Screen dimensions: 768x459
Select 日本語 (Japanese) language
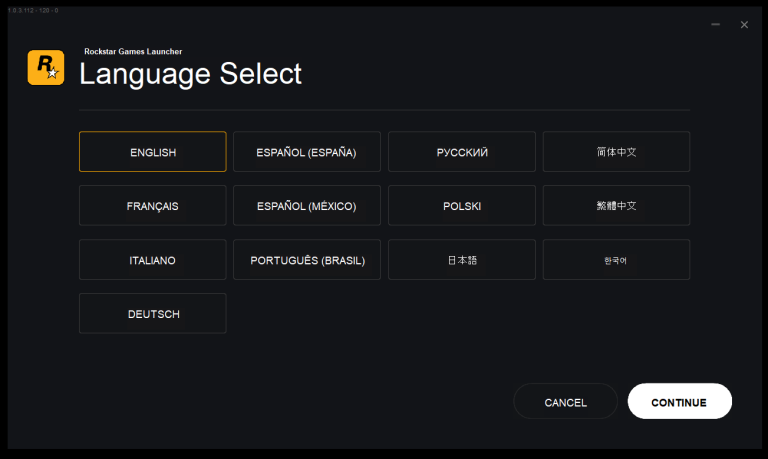point(462,260)
